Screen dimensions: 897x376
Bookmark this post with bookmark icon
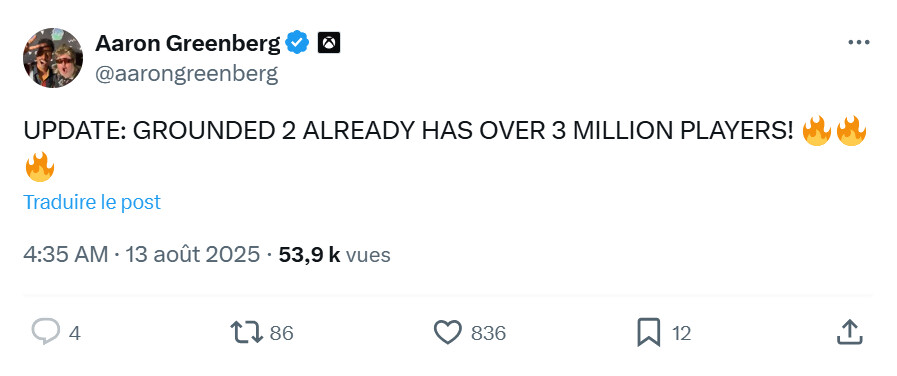(649, 332)
